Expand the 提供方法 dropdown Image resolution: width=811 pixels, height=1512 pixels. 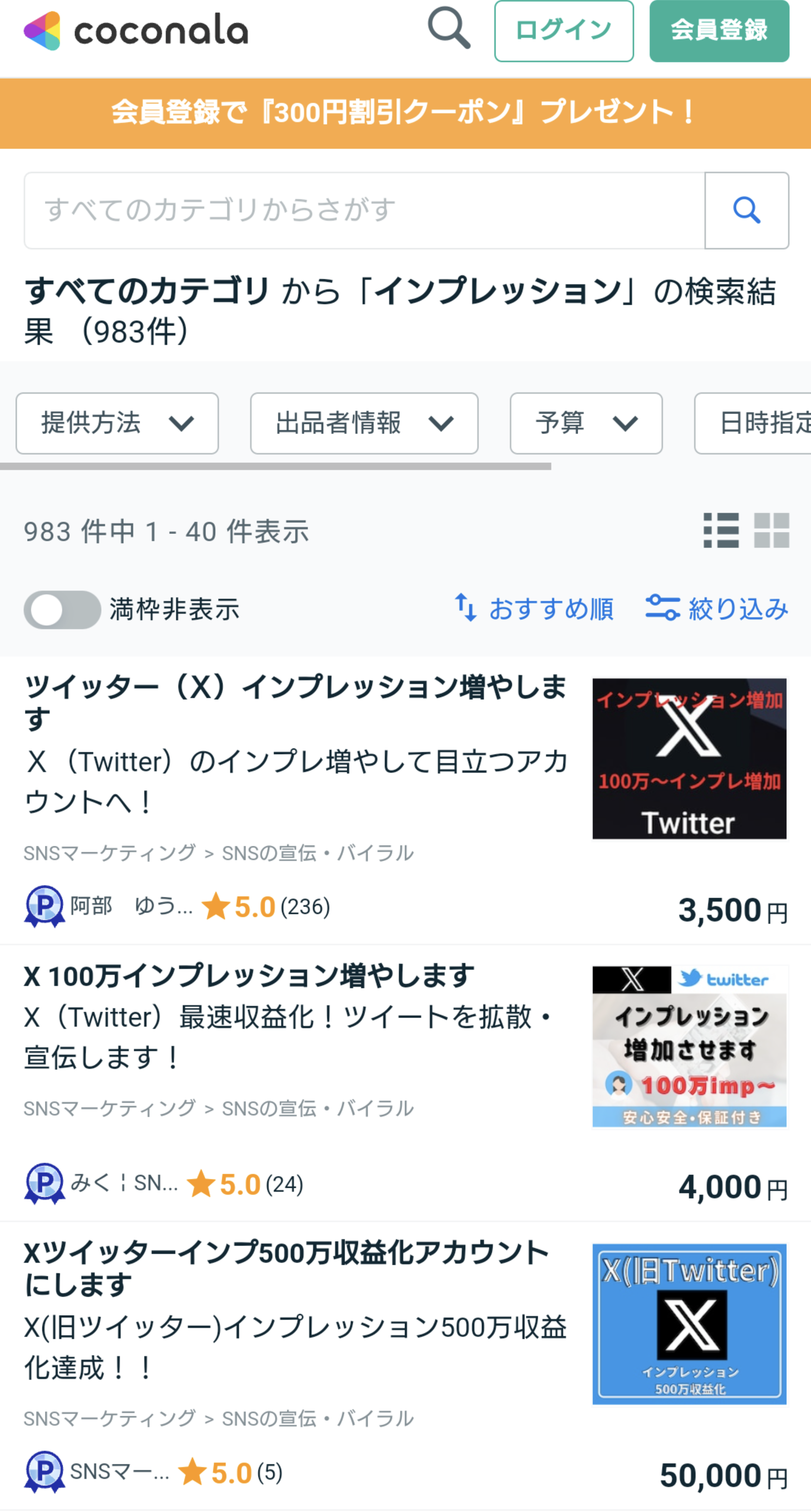click(117, 423)
